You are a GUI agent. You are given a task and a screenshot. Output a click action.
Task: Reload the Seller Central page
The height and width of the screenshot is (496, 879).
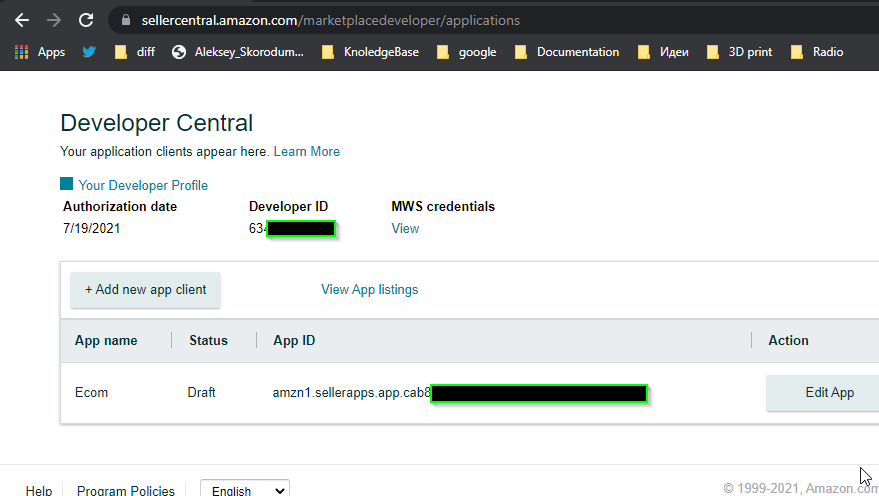86,20
